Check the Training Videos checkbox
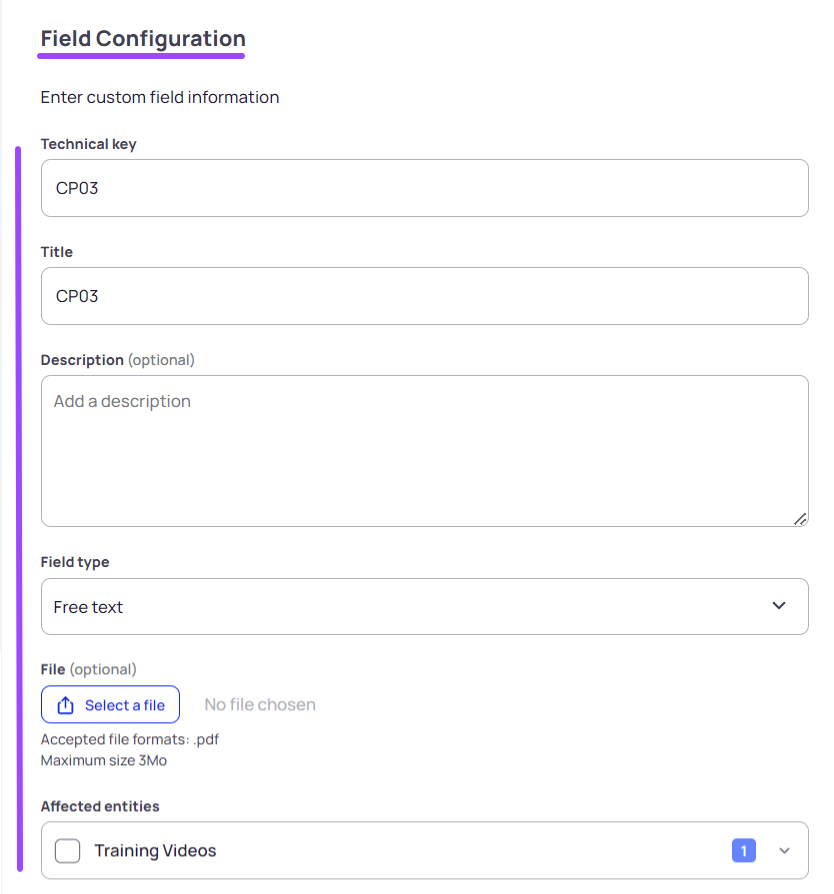Viewport: 834px width, 894px height. tap(67, 851)
